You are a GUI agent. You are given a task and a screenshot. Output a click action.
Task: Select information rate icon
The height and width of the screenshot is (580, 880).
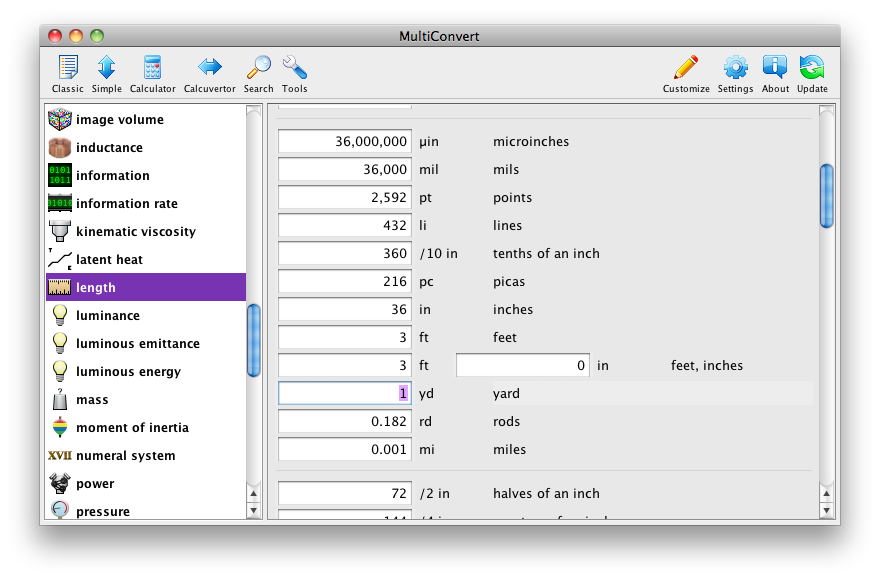(59, 203)
